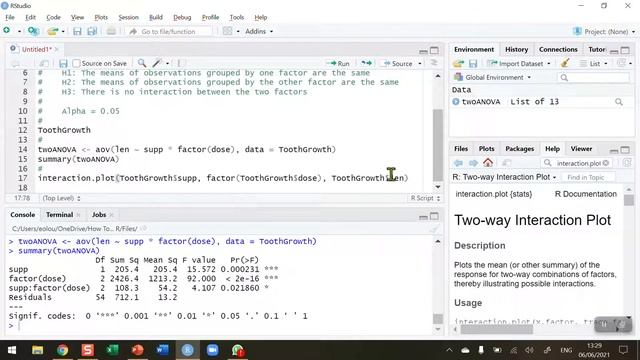Click the Environment search field
The height and width of the screenshot is (360, 640).
point(593,78)
